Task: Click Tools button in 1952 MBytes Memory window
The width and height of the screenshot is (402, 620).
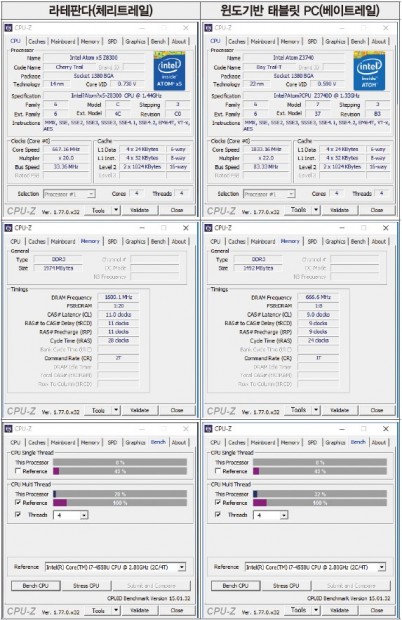Action: click(298, 410)
